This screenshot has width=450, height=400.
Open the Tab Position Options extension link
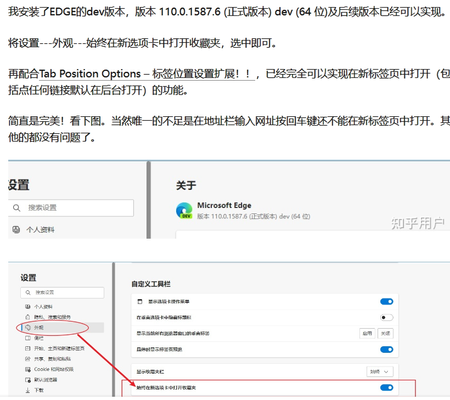pos(147,74)
